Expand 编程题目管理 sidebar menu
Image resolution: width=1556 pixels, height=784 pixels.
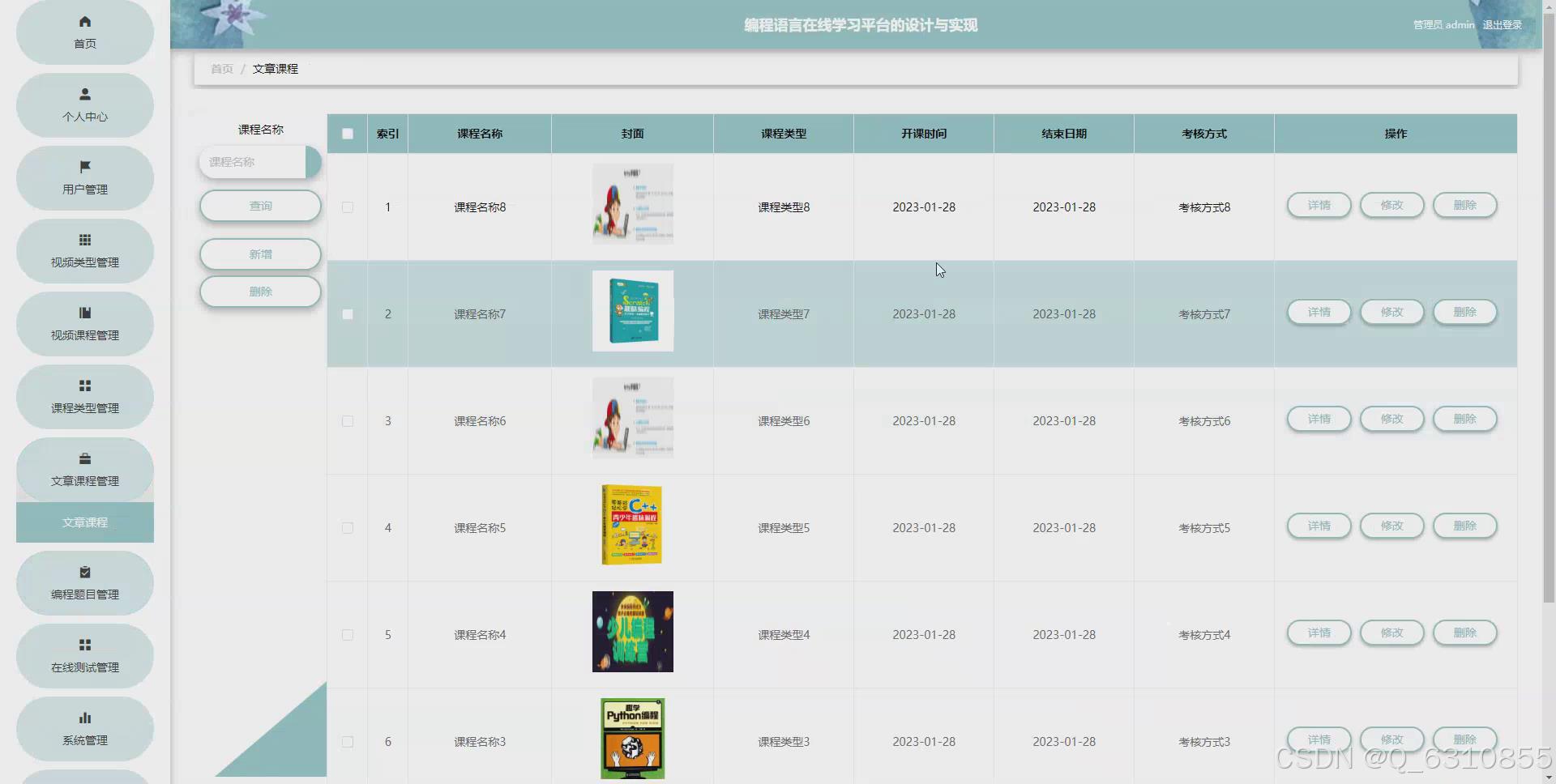coord(85,583)
